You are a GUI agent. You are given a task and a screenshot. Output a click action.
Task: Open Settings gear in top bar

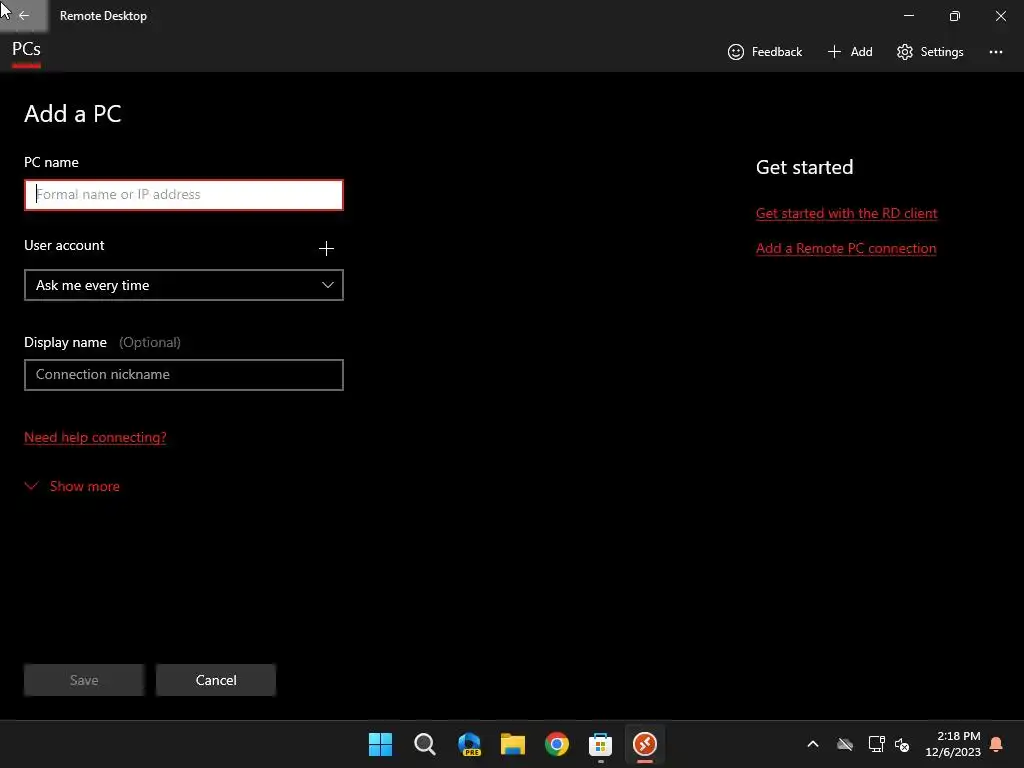[x=930, y=52]
